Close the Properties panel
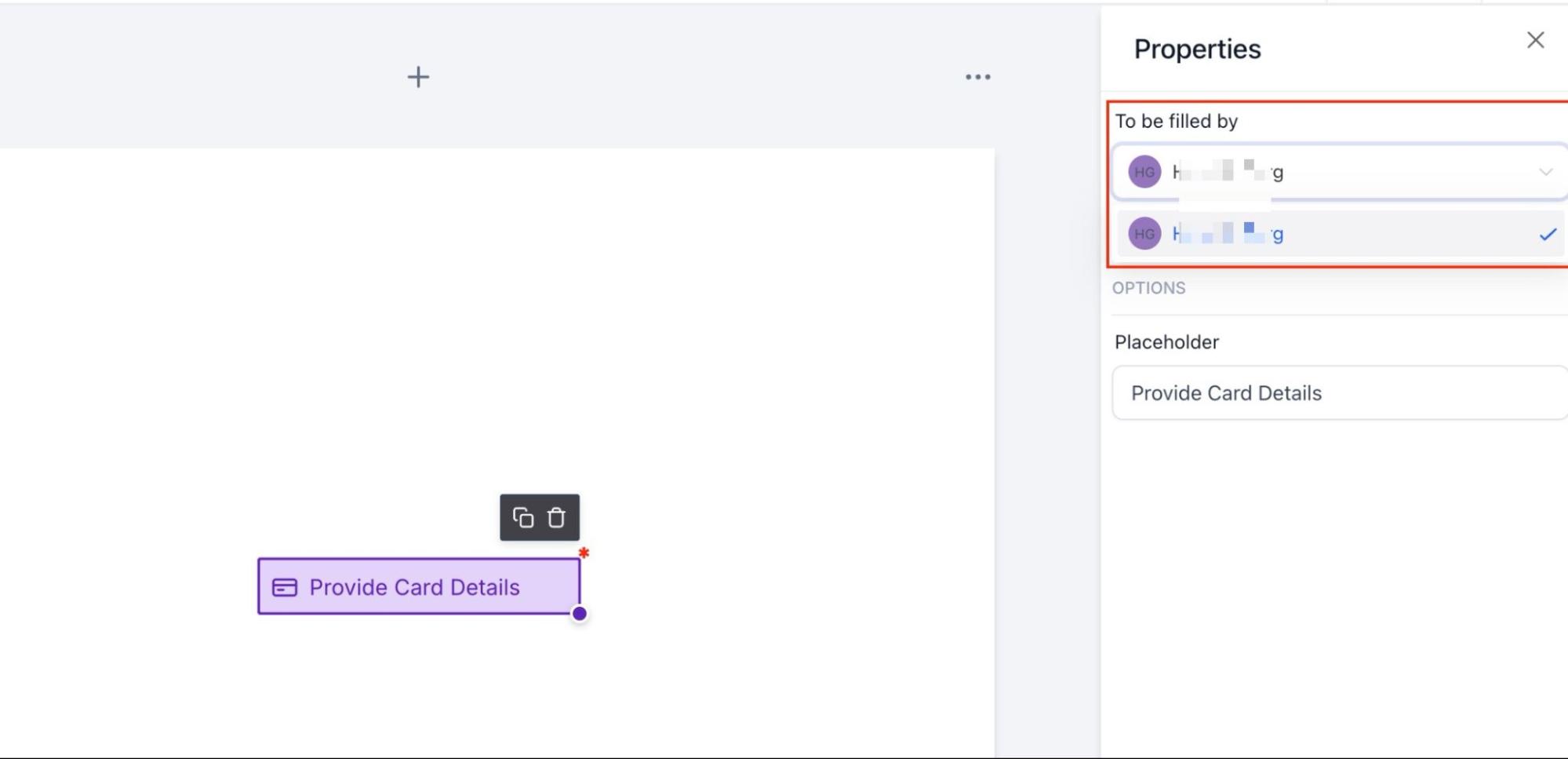Viewport: 1568px width, 759px height. click(x=1535, y=40)
